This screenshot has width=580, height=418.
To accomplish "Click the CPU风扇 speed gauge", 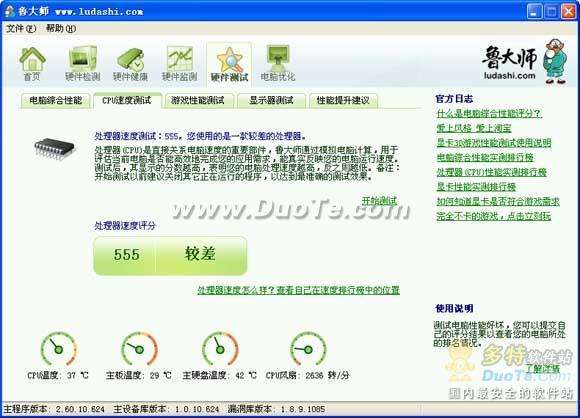I will 308,349.
